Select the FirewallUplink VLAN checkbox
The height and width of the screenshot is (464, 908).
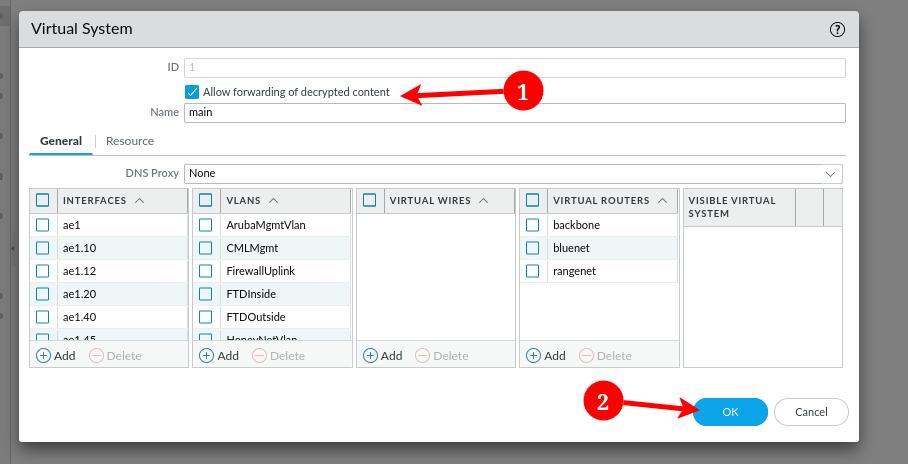click(x=206, y=271)
